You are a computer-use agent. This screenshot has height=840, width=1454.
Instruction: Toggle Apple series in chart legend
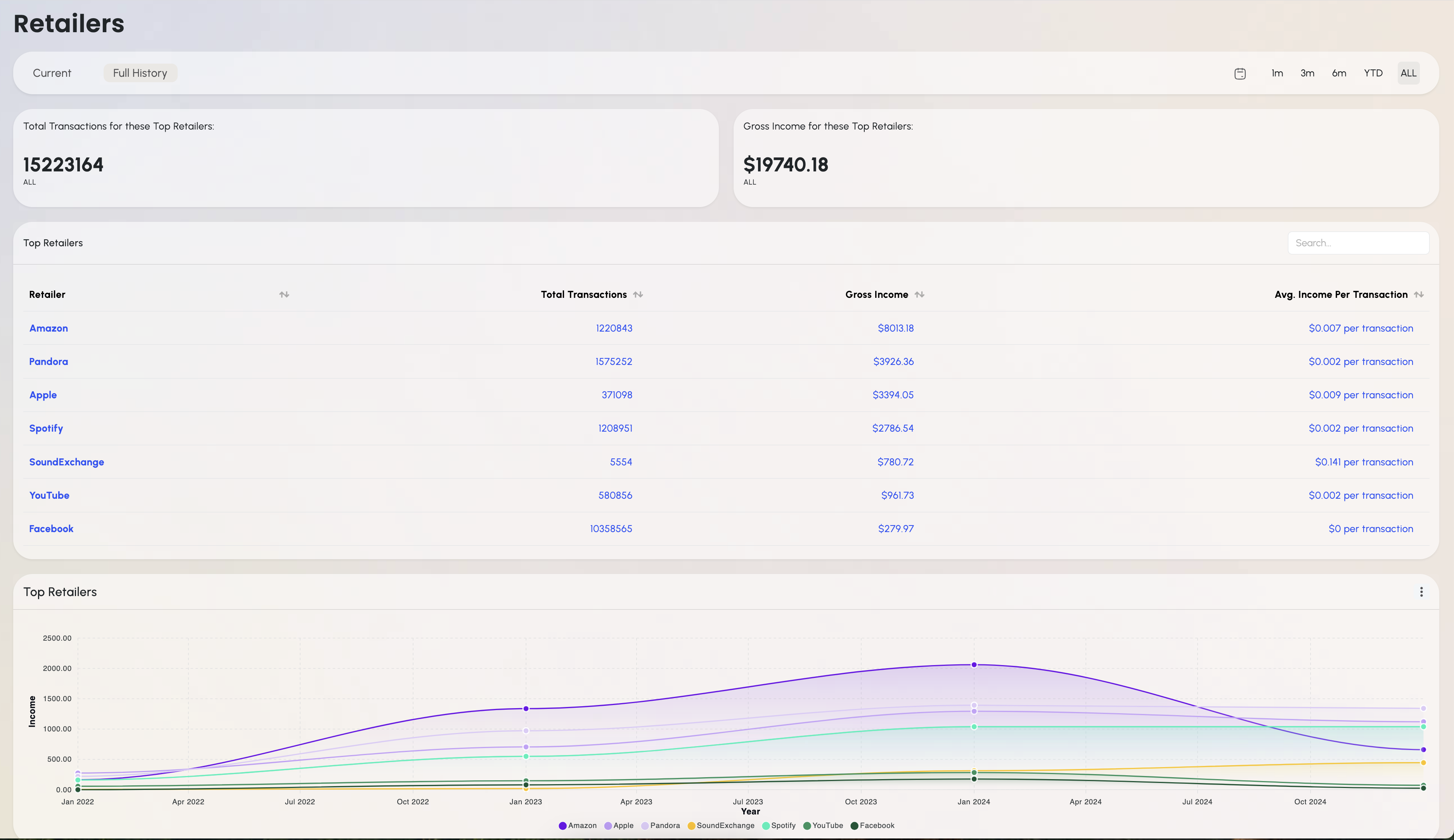point(618,826)
